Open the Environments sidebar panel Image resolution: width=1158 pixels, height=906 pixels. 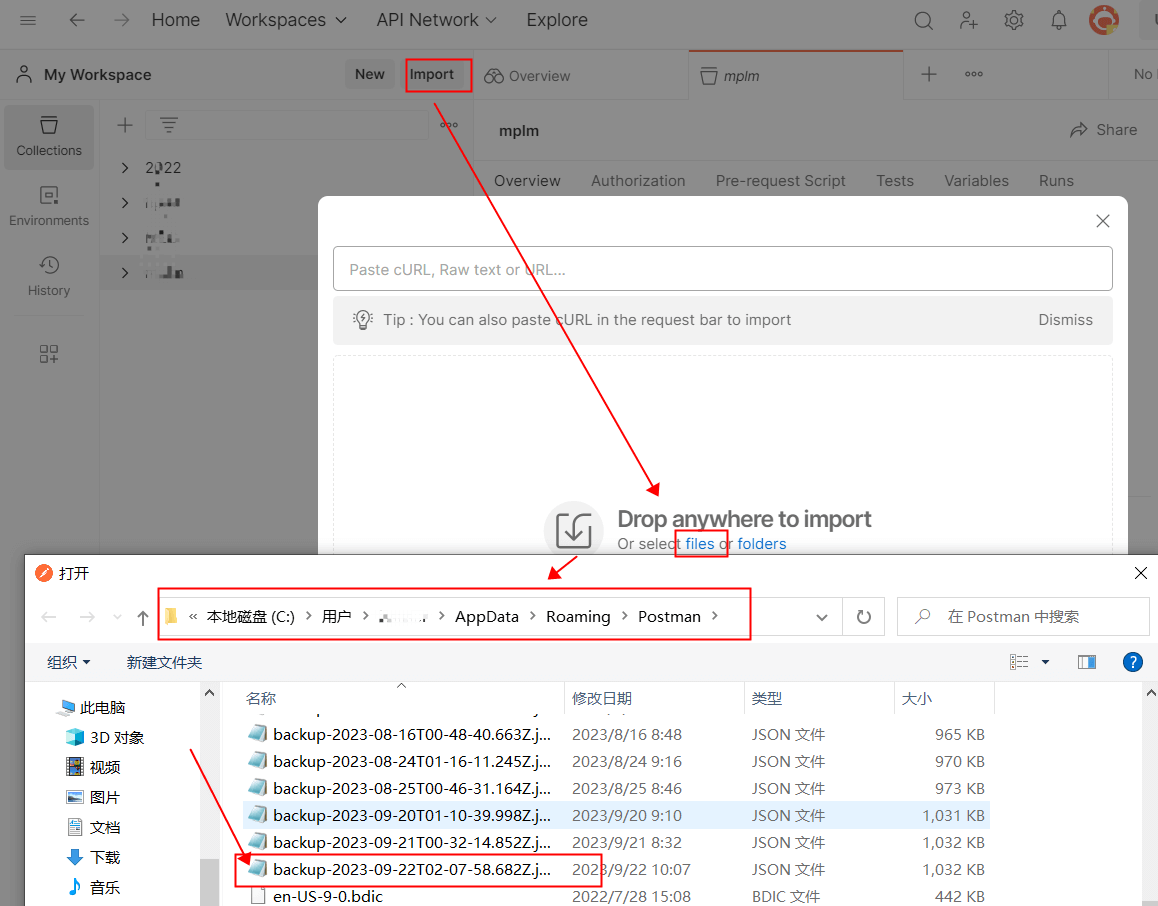tap(49, 206)
